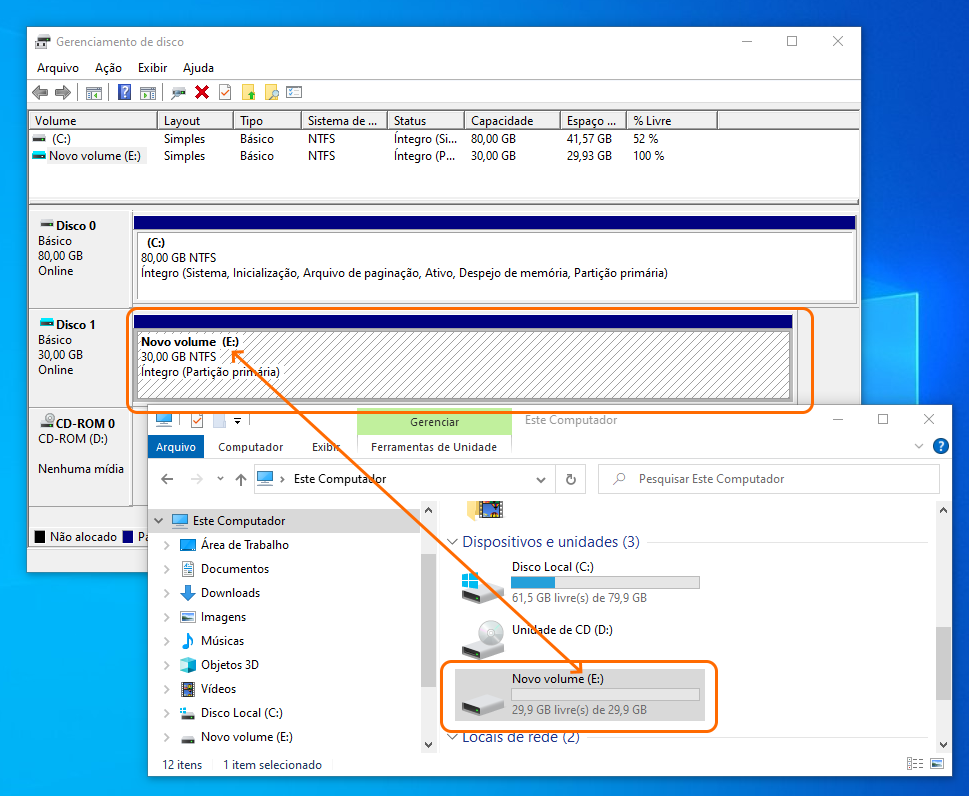The height and width of the screenshot is (796, 969).
Task: Select Novo volume (E:) in navigation tree
Action: [x=247, y=737]
